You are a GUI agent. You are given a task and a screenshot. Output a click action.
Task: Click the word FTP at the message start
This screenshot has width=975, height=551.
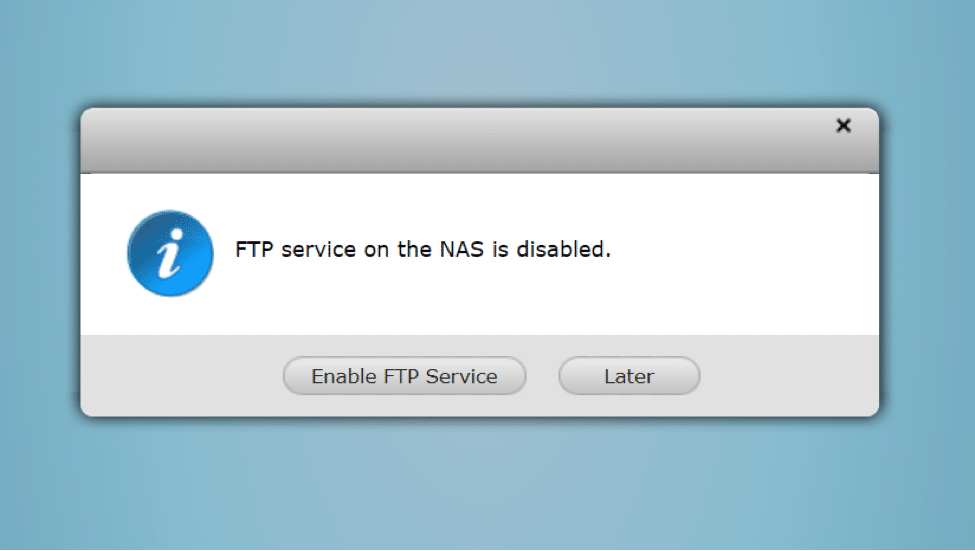(254, 249)
